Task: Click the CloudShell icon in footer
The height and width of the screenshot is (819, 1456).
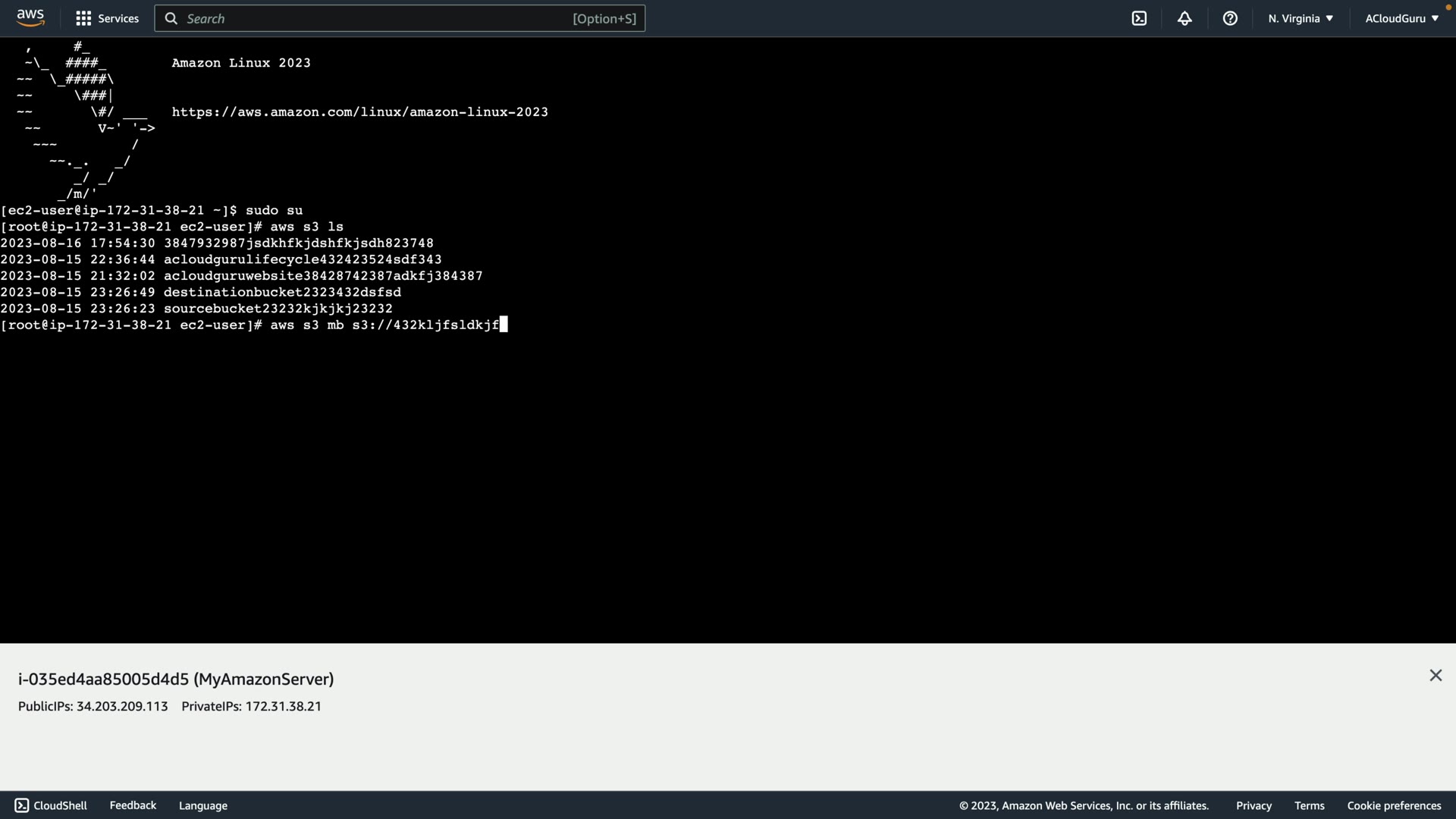Action: point(22,805)
